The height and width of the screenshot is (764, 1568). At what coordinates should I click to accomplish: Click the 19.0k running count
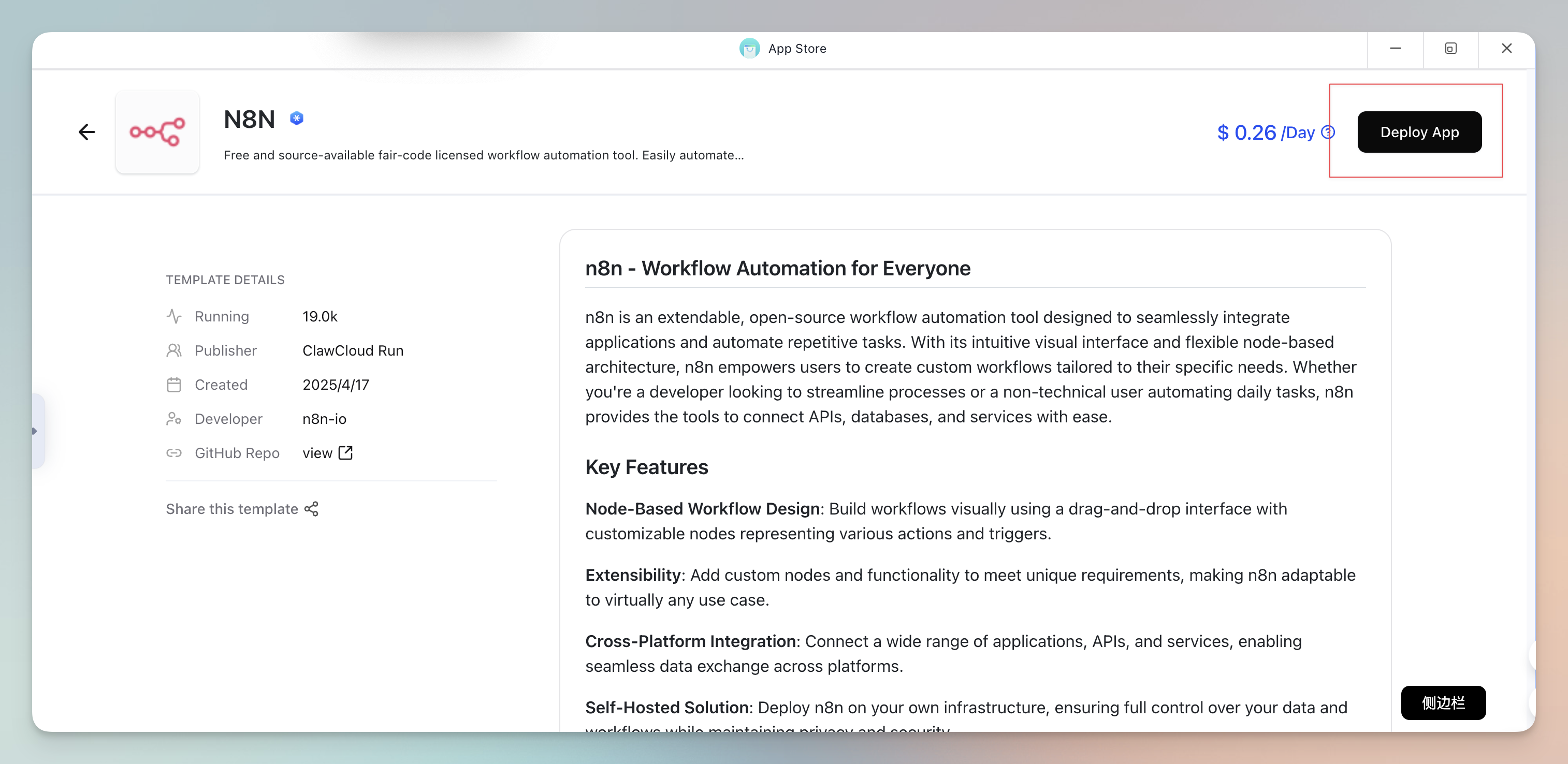(320, 316)
